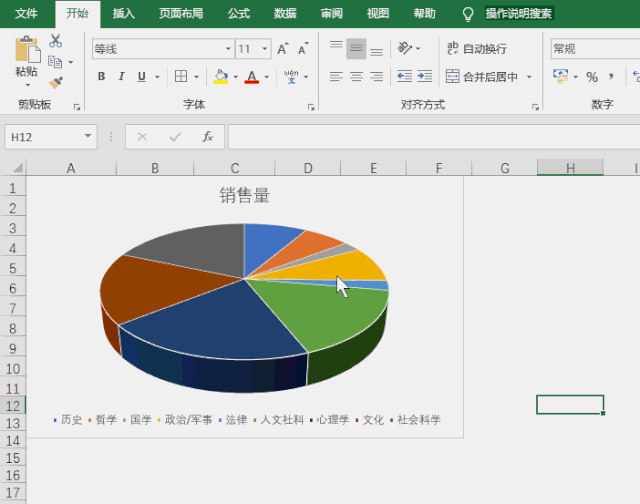Click the select-all corner triangle
Screen dimensions: 640x504
[18, 168]
